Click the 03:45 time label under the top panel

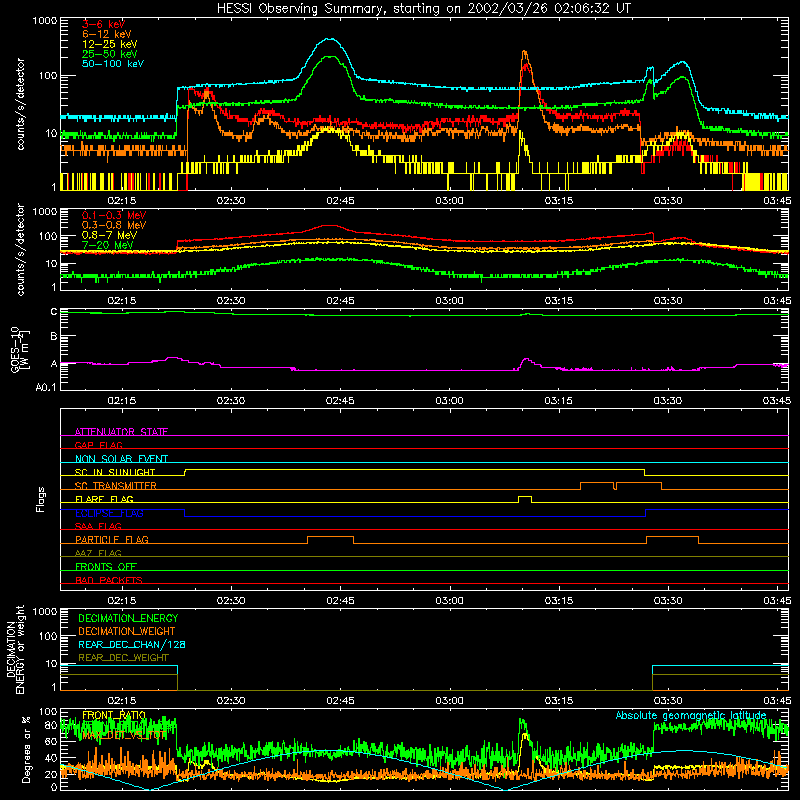pyautogui.click(x=777, y=201)
